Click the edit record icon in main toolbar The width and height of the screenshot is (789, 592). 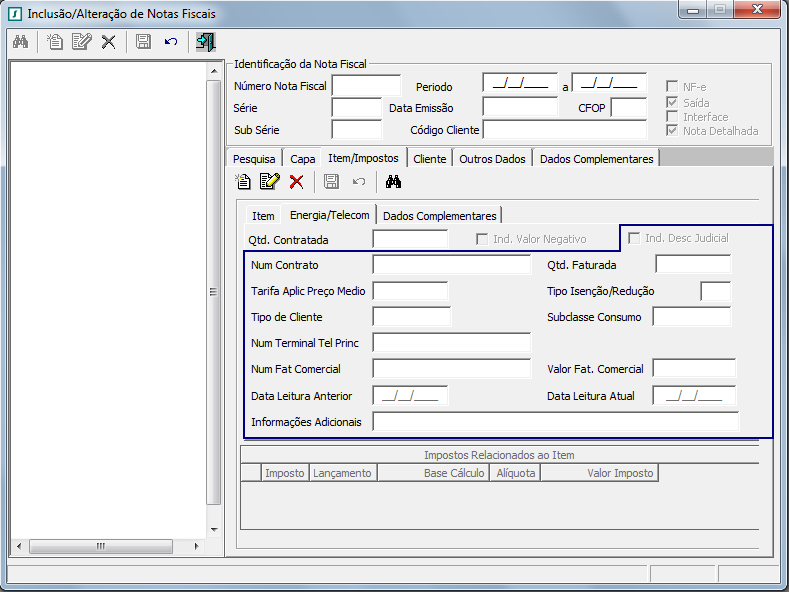point(81,41)
